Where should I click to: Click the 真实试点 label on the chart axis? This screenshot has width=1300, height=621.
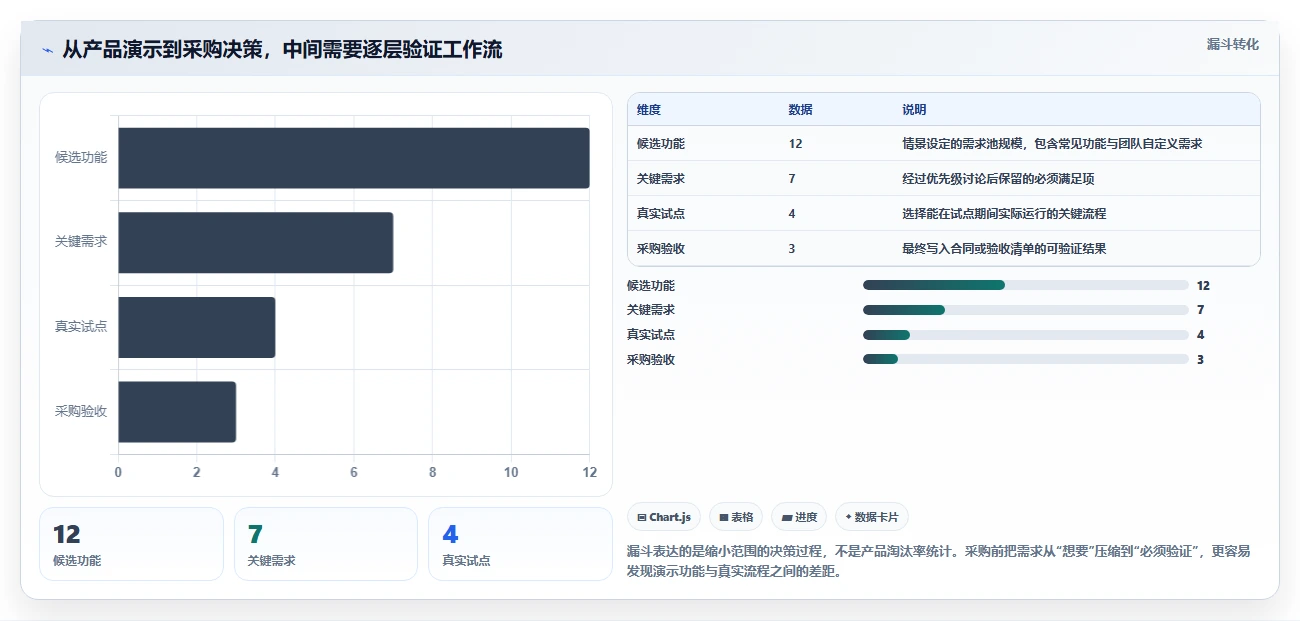point(81,327)
